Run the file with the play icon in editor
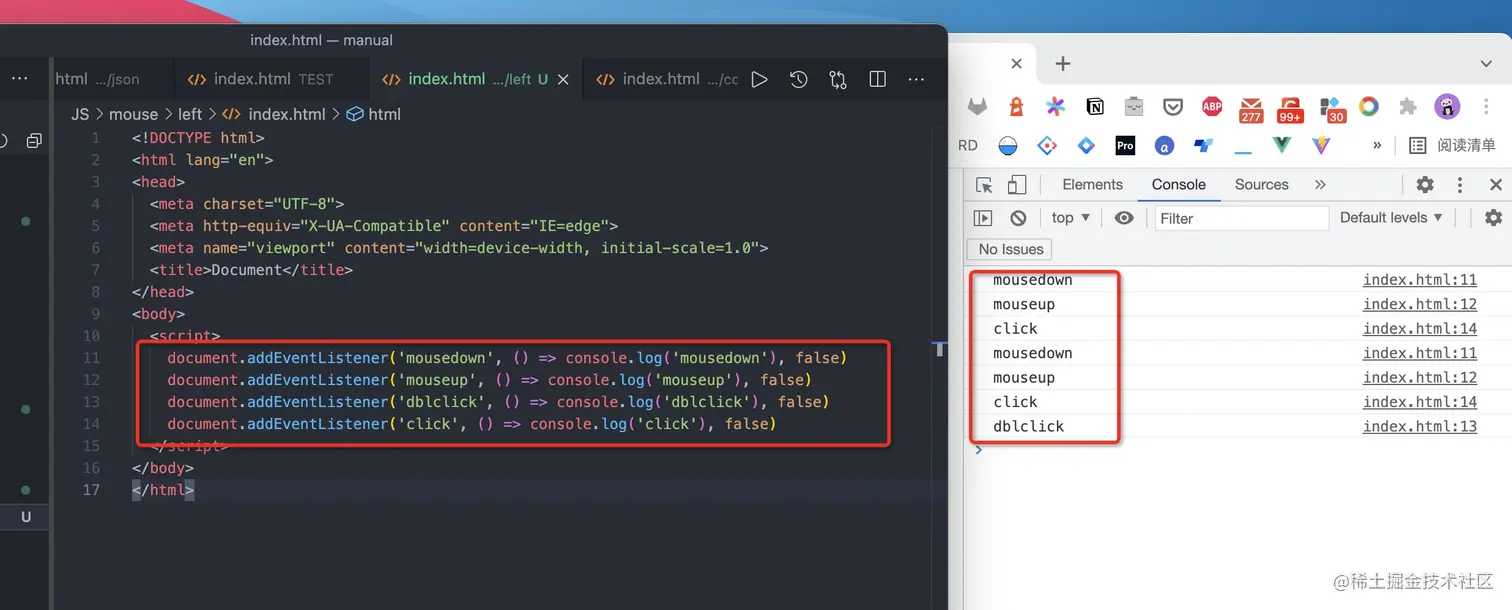1512x610 pixels. click(759, 79)
